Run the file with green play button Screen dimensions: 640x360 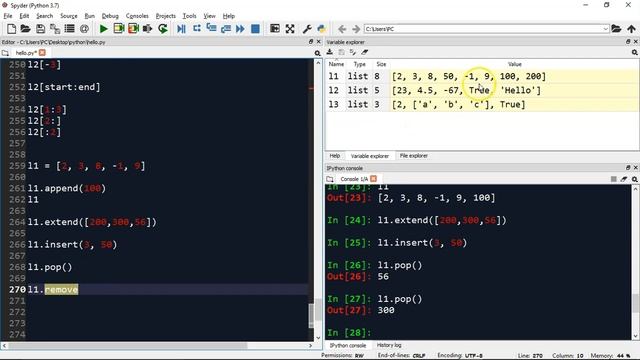[x=104, y=29]
